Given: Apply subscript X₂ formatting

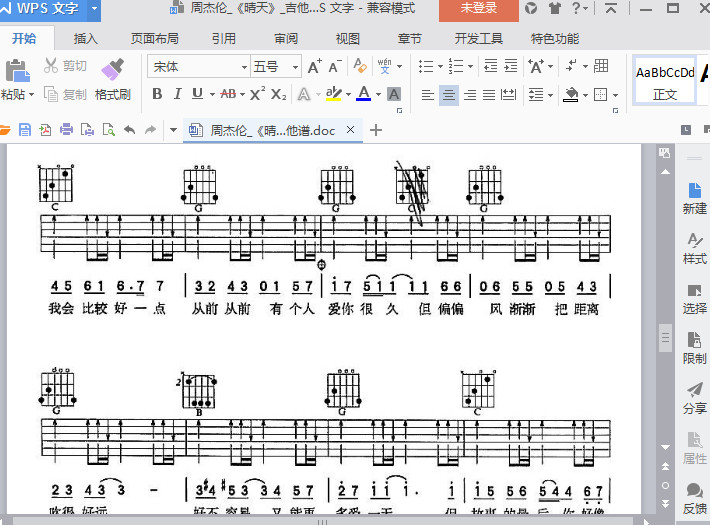Looking at the screenshot, I should (x=278, y=94).
